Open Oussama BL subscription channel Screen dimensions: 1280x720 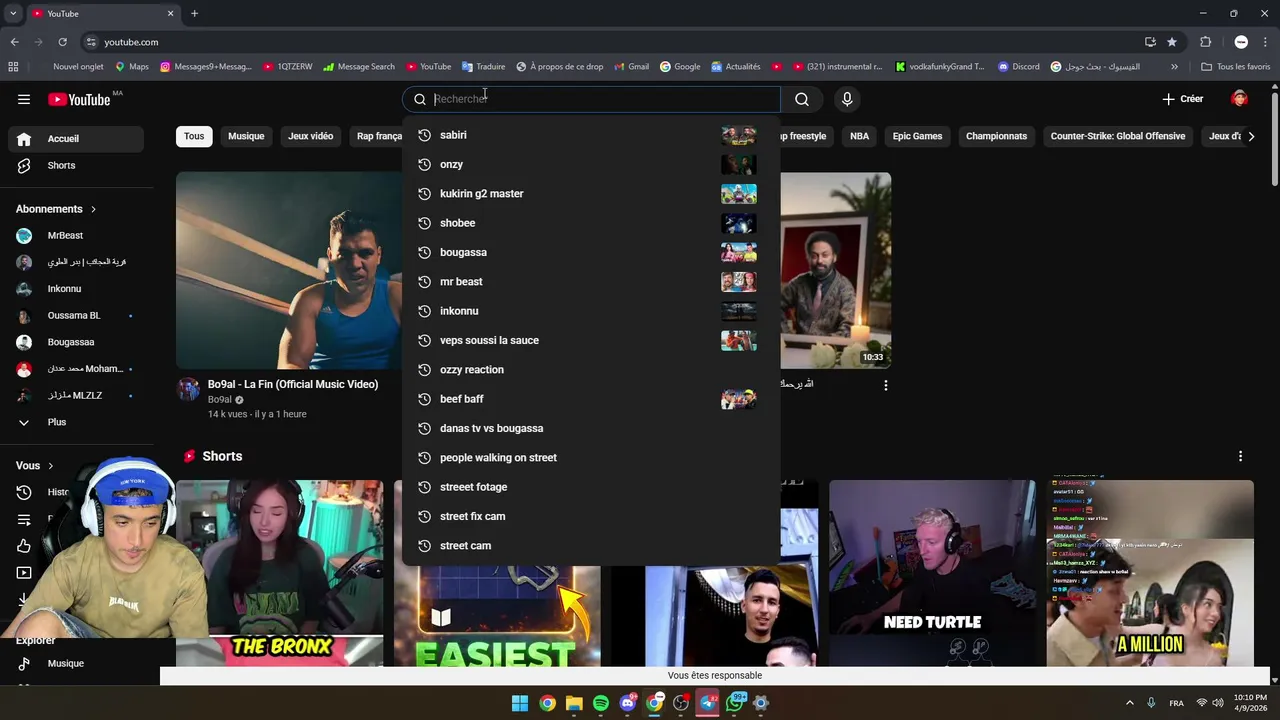point(76,315)
